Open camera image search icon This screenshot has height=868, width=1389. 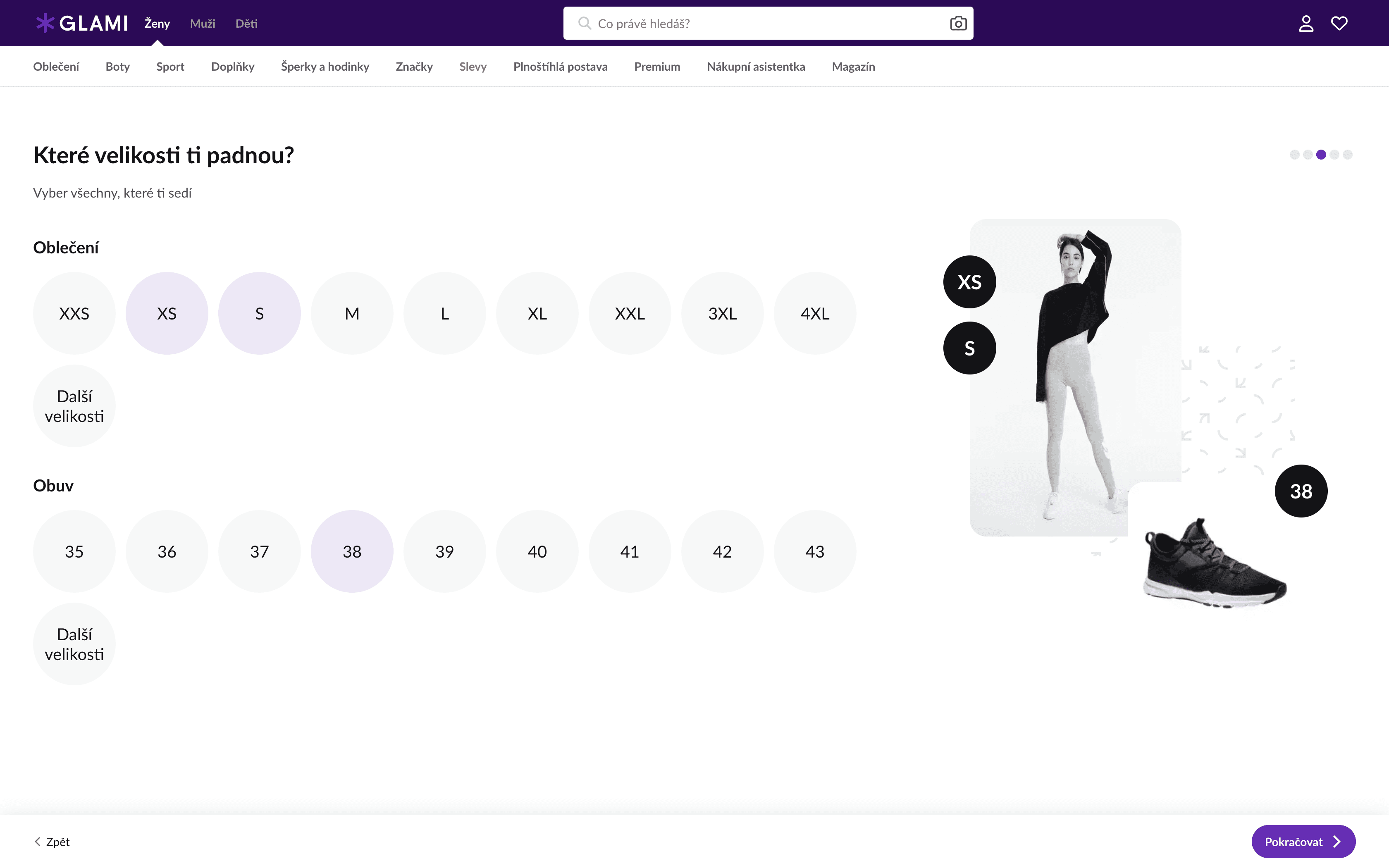coord(958,24)
